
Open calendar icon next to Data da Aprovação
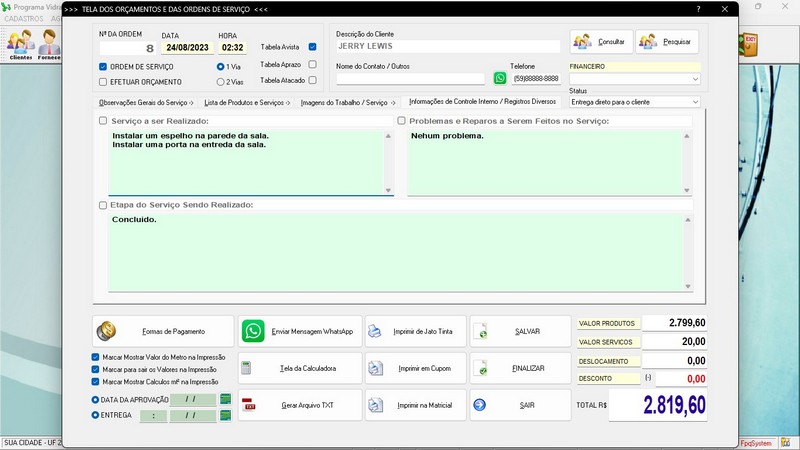[x=226, y=399]
